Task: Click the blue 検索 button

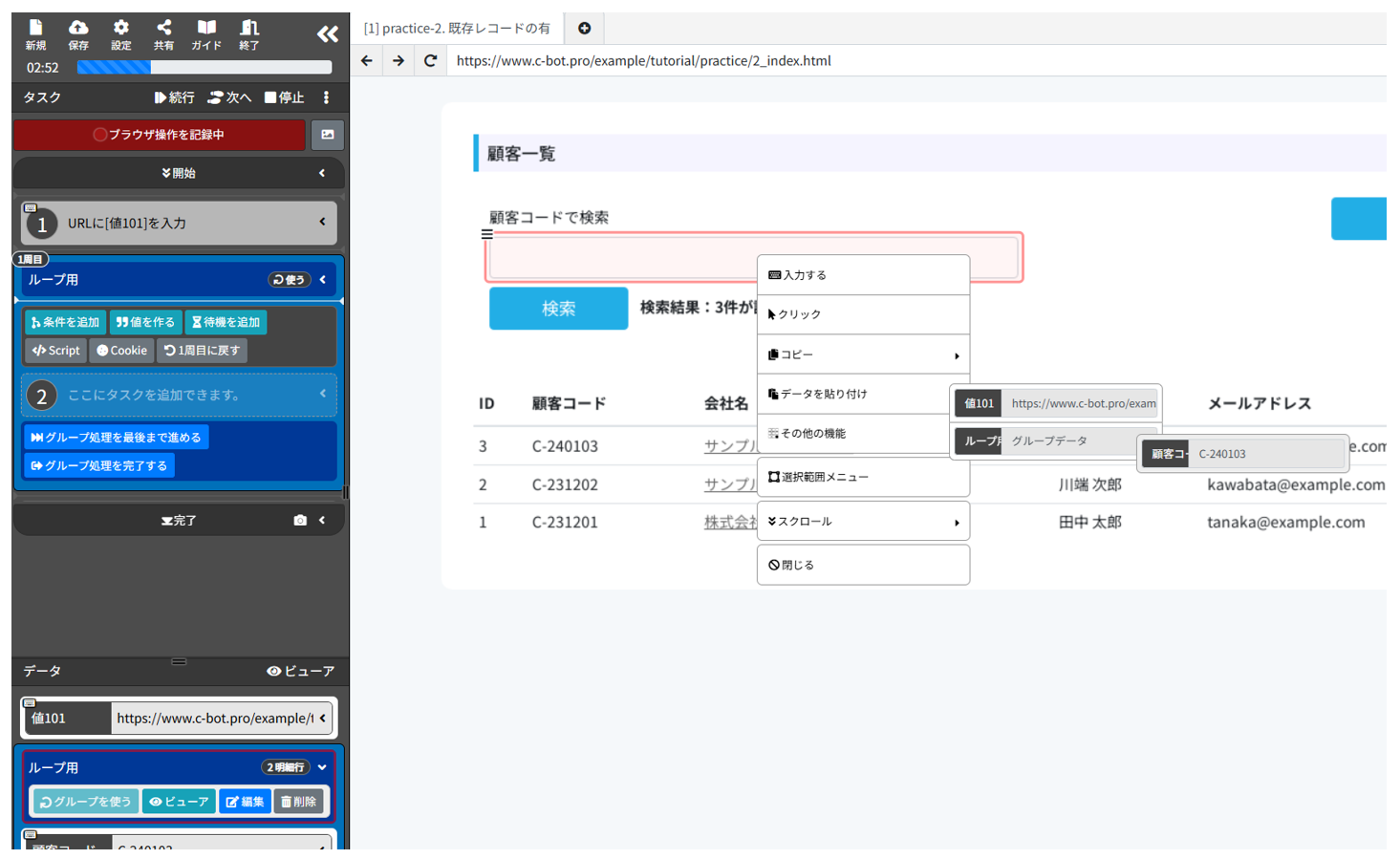Action: point(558,308)
